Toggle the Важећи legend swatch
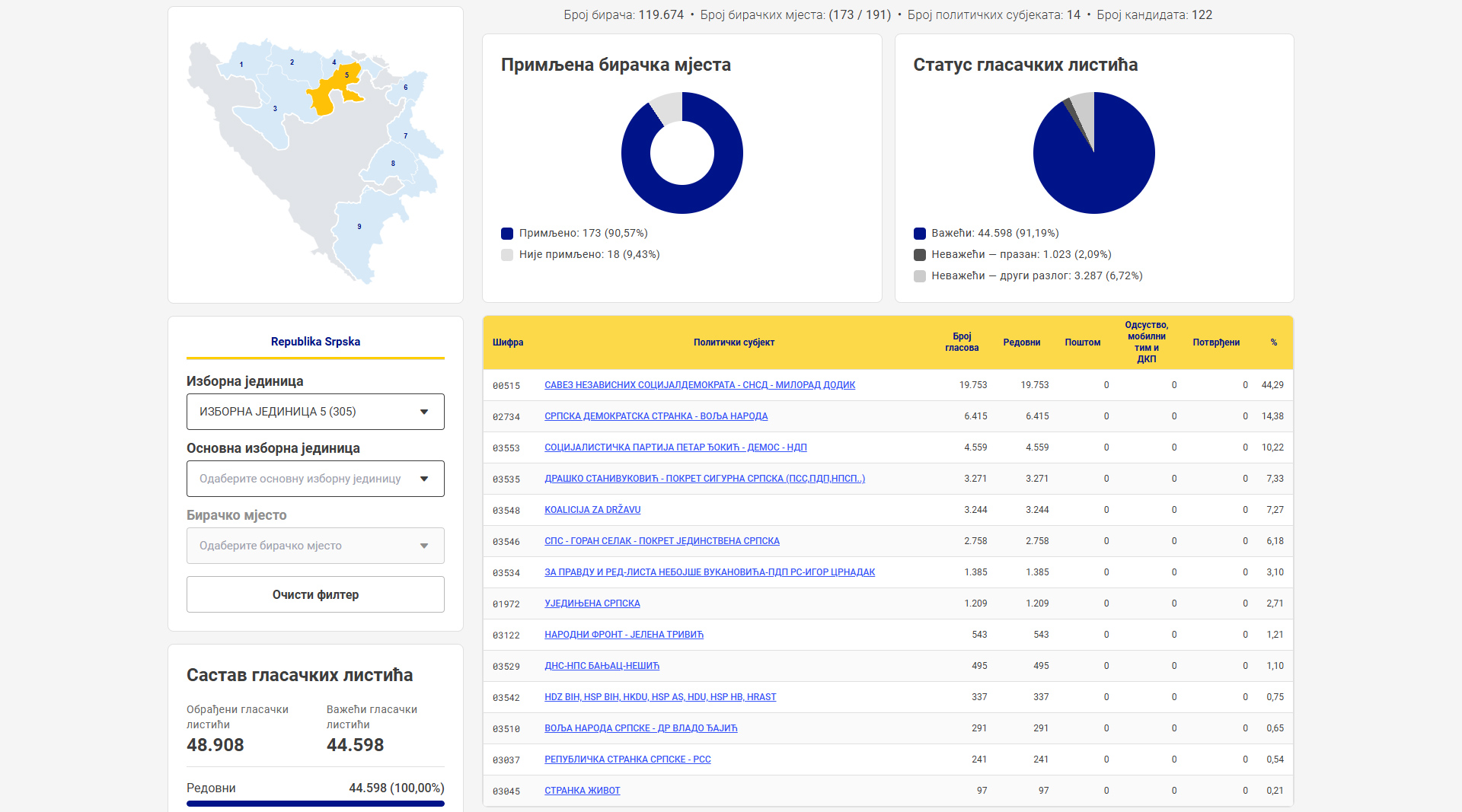 click(x=920, y=234)
